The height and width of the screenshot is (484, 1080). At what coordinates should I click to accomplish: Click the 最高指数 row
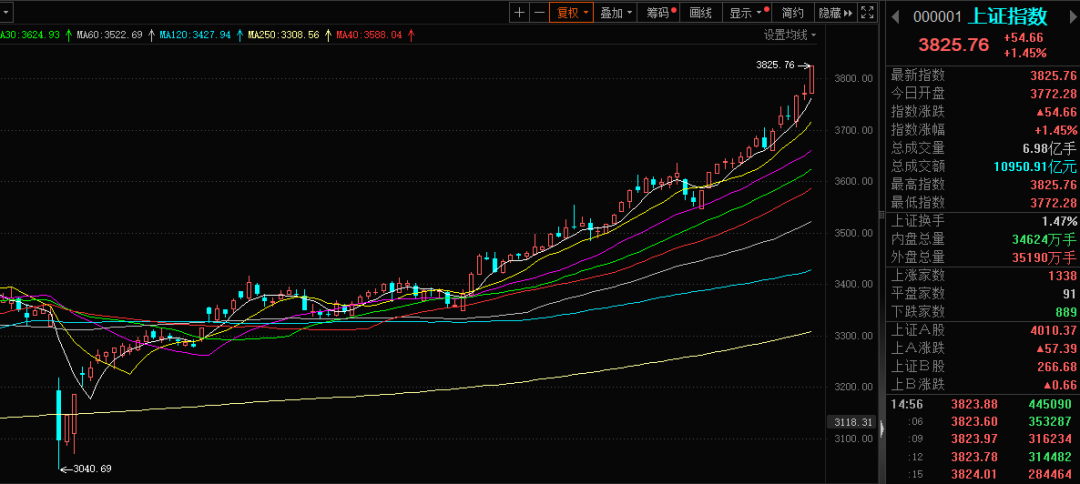[x=984, y=185]
